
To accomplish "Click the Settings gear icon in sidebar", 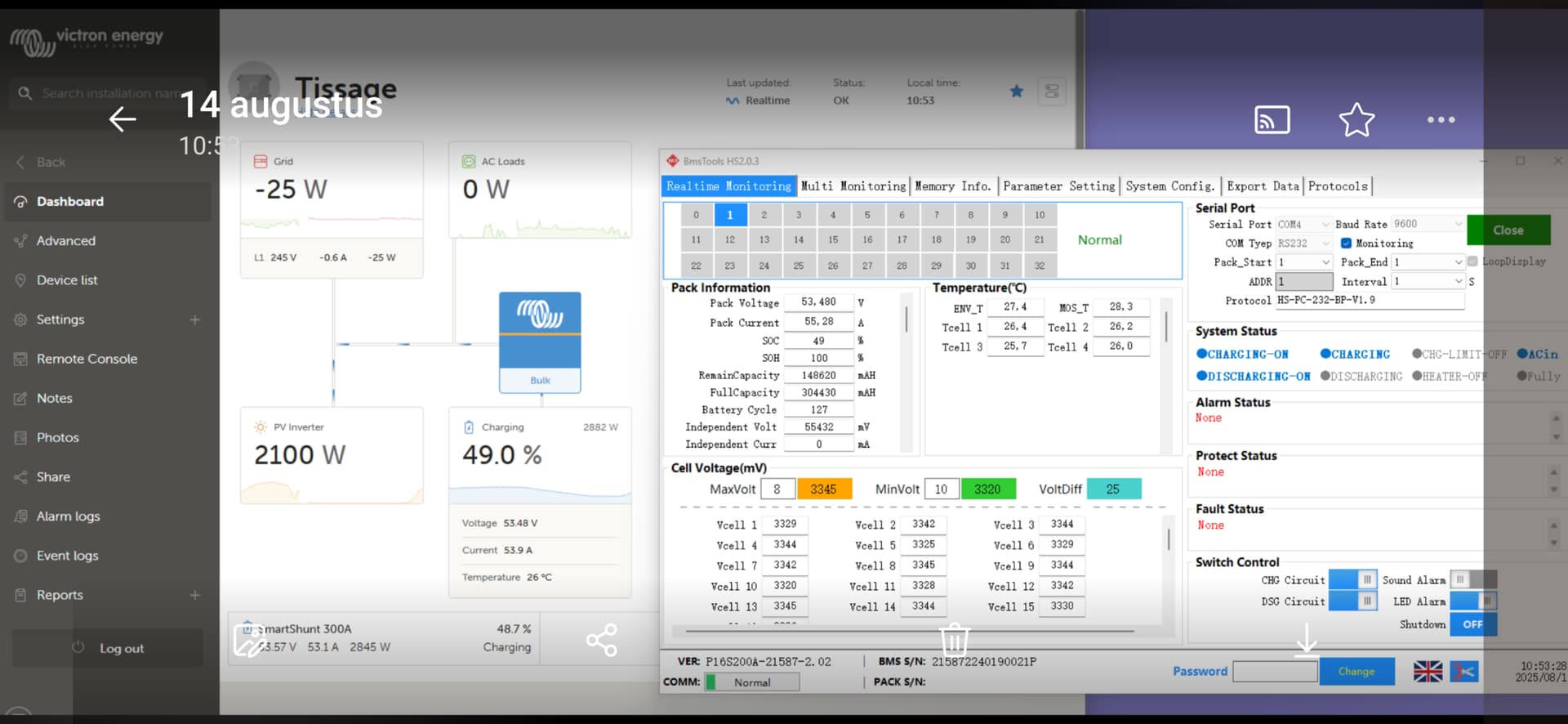I will (x=20, y=320).
